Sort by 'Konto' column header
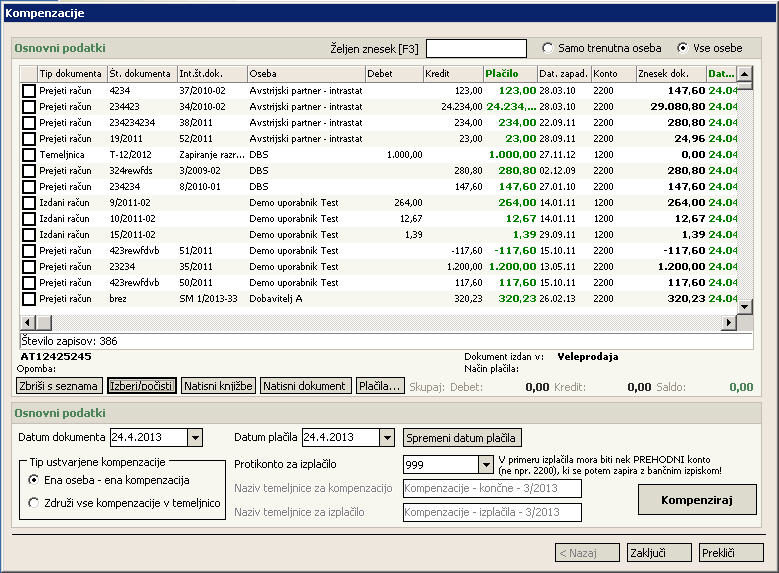This screenshot has height=573, width=779. [614, 74]
